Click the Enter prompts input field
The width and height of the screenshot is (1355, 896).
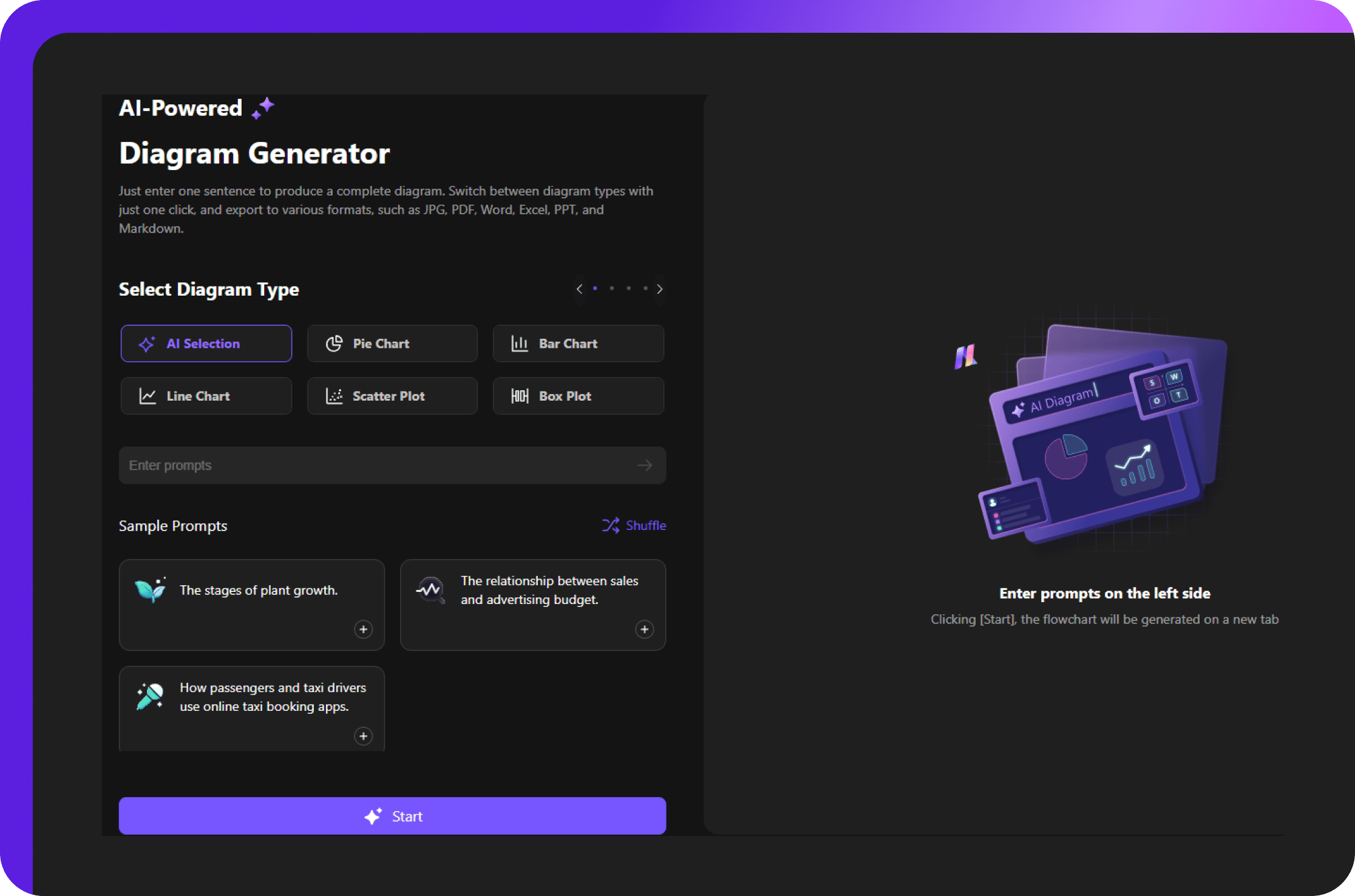pos(393,463)
